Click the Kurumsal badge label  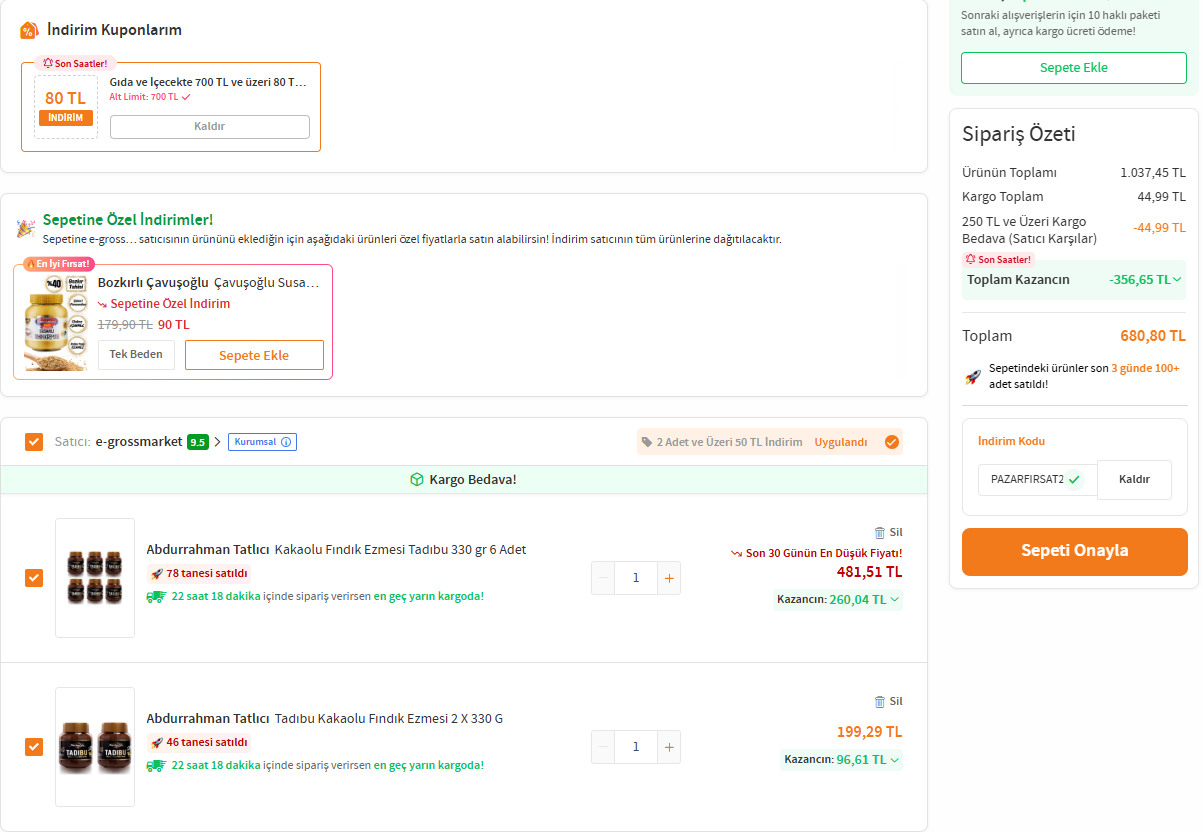pos(262,442)
